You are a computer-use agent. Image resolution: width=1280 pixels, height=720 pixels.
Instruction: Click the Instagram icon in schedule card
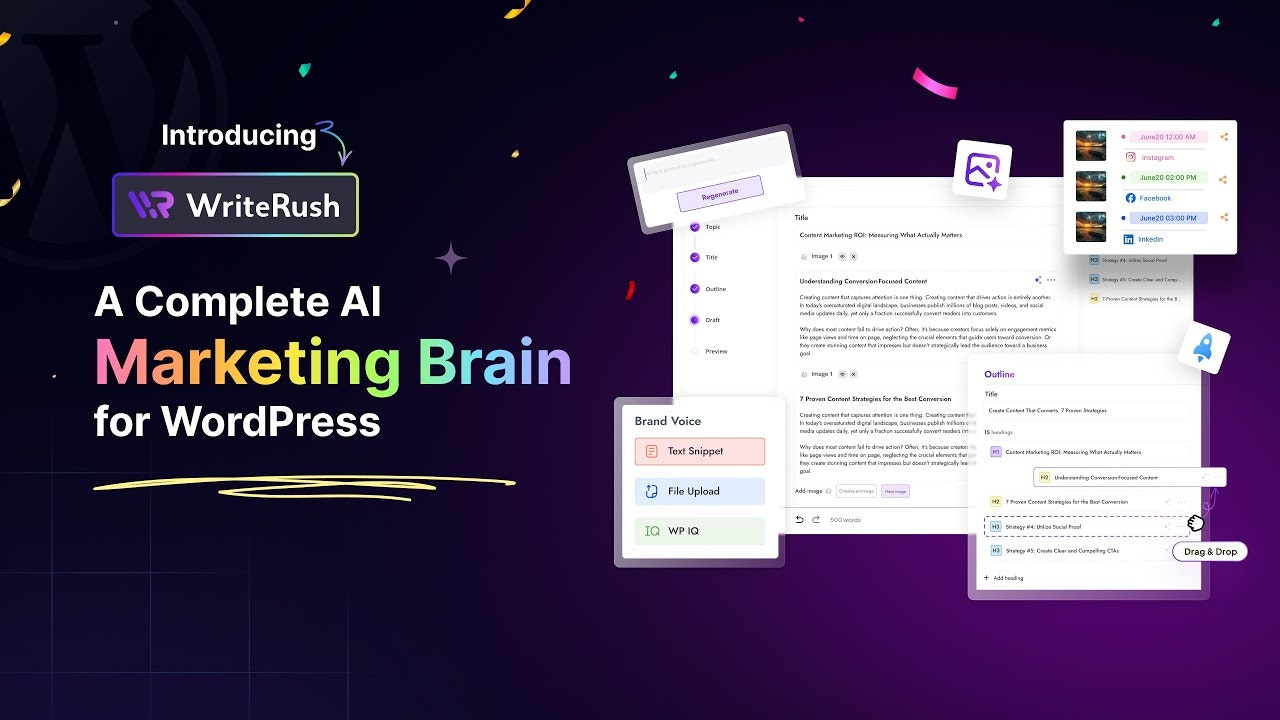tap(1130, 157)
